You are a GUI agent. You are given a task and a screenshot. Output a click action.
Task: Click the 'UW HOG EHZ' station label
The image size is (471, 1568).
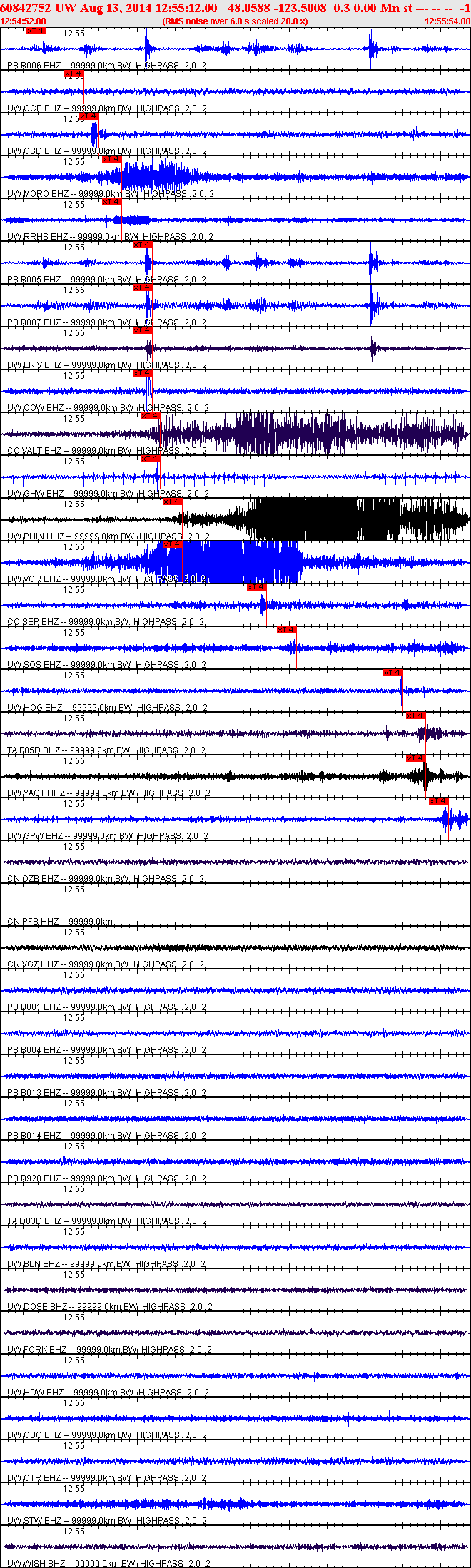click(x=35, y=708)
